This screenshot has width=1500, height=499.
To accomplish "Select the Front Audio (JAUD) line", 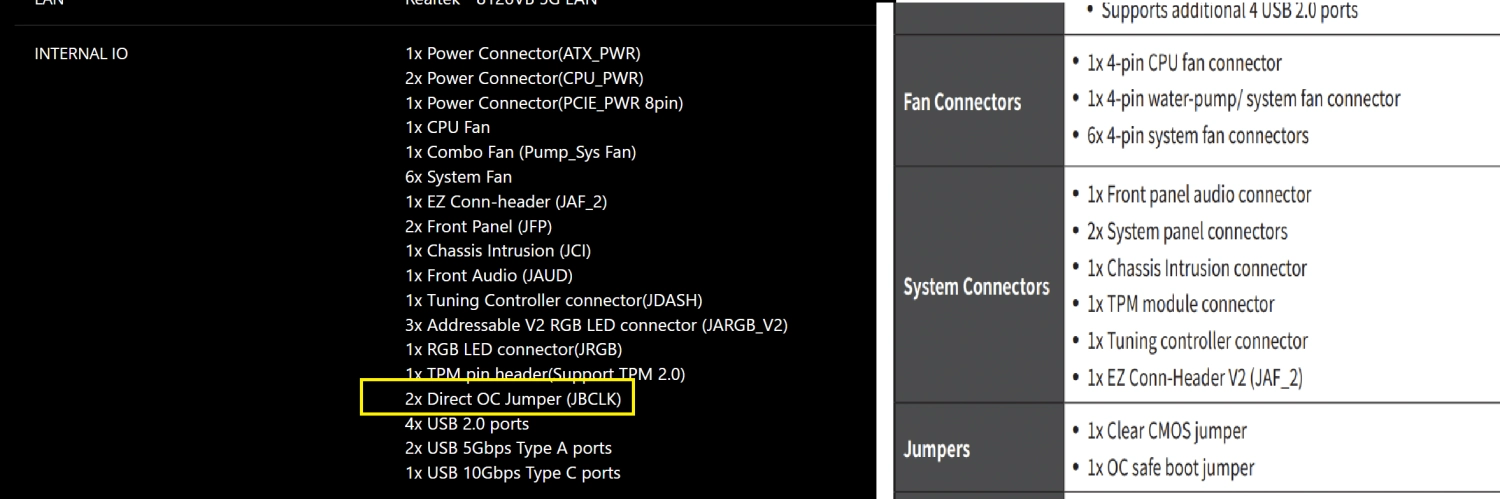I will pos(489,276).
